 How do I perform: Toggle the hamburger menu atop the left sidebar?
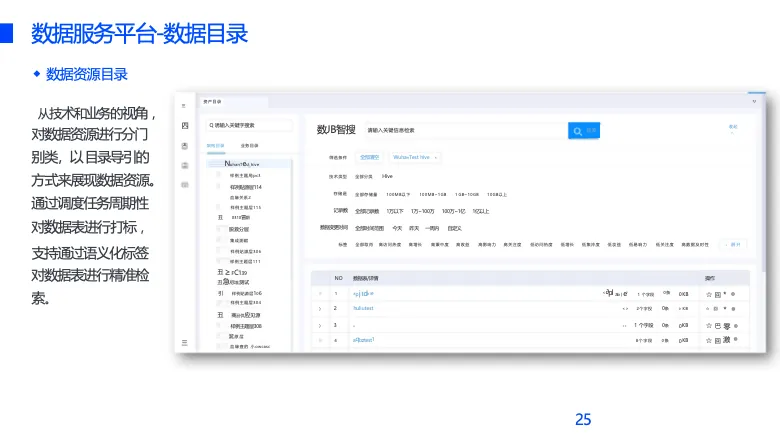(184, 106)
